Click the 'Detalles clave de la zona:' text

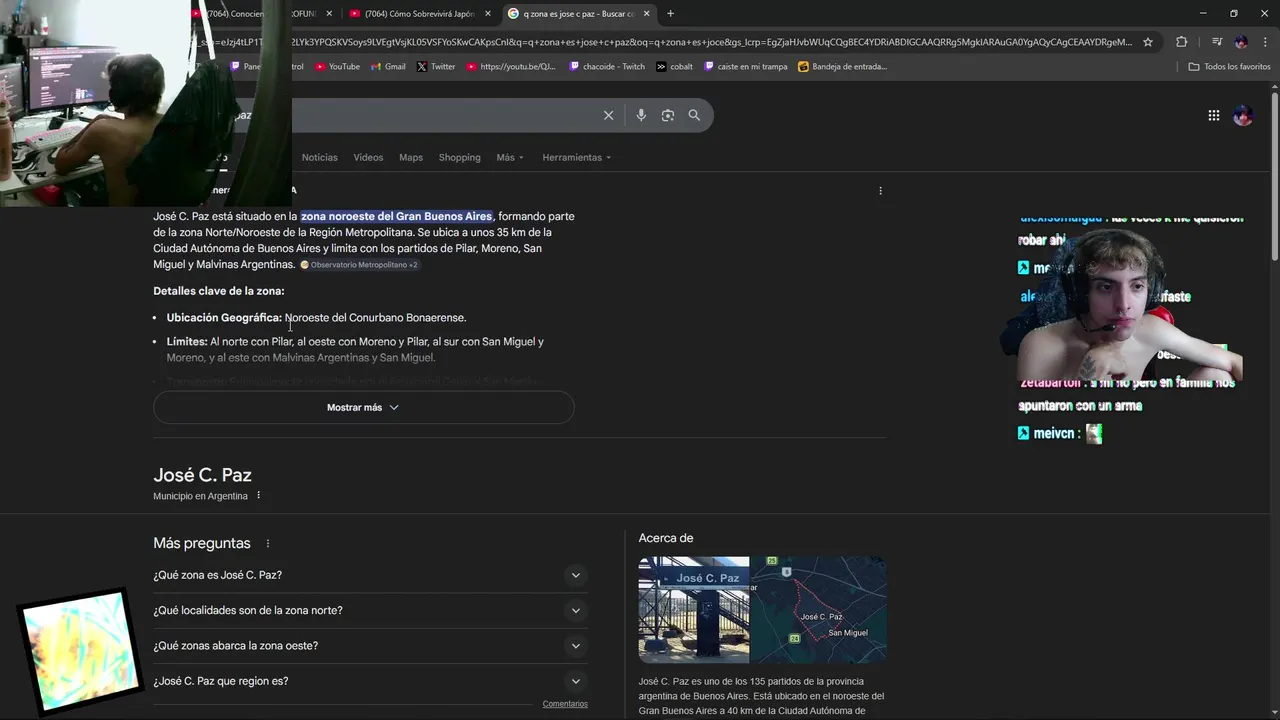pyautogui.click(x=219, y=291)
